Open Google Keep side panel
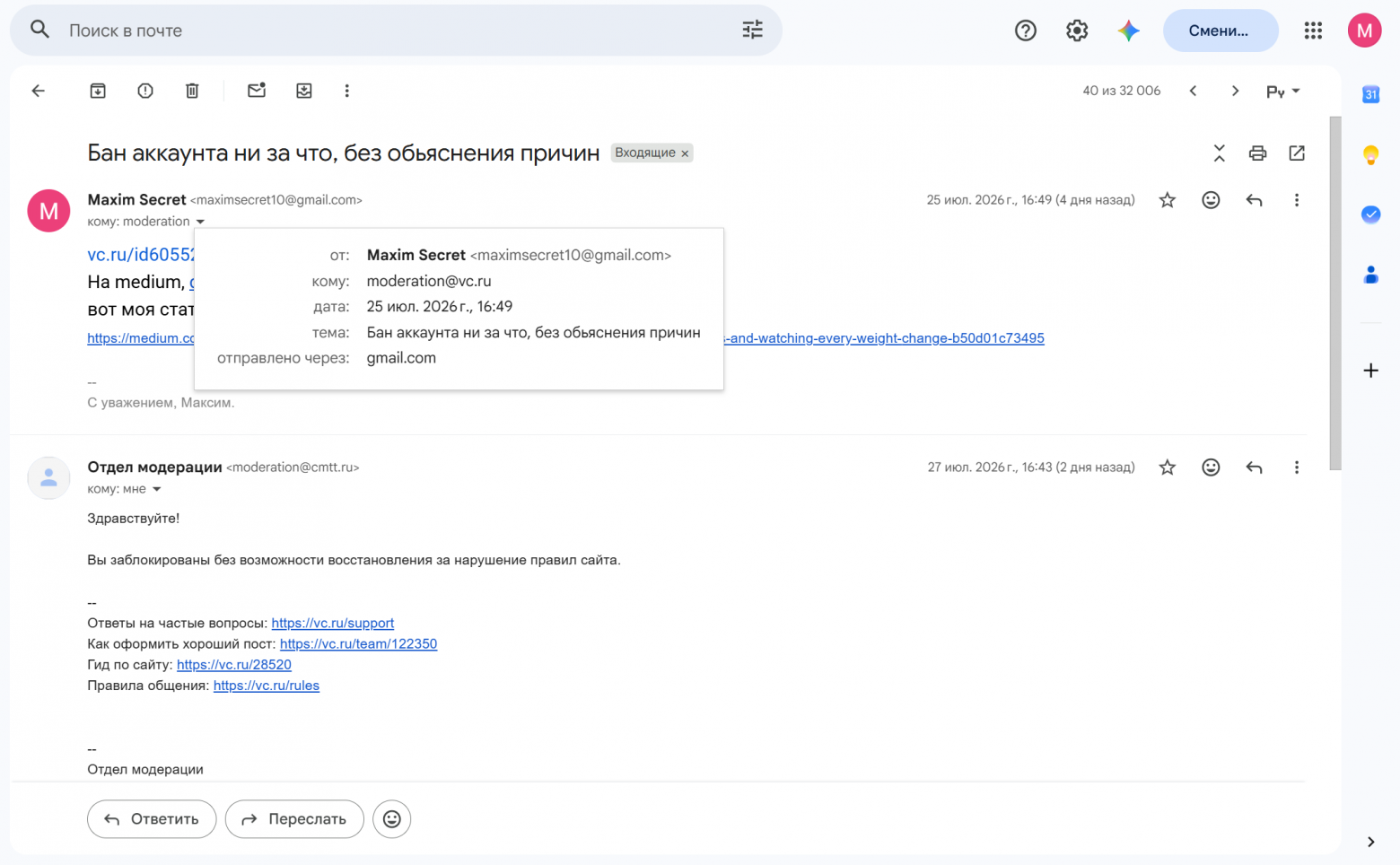The width and height of the screenshot is (1400, 865). [x=1370, y=154]
